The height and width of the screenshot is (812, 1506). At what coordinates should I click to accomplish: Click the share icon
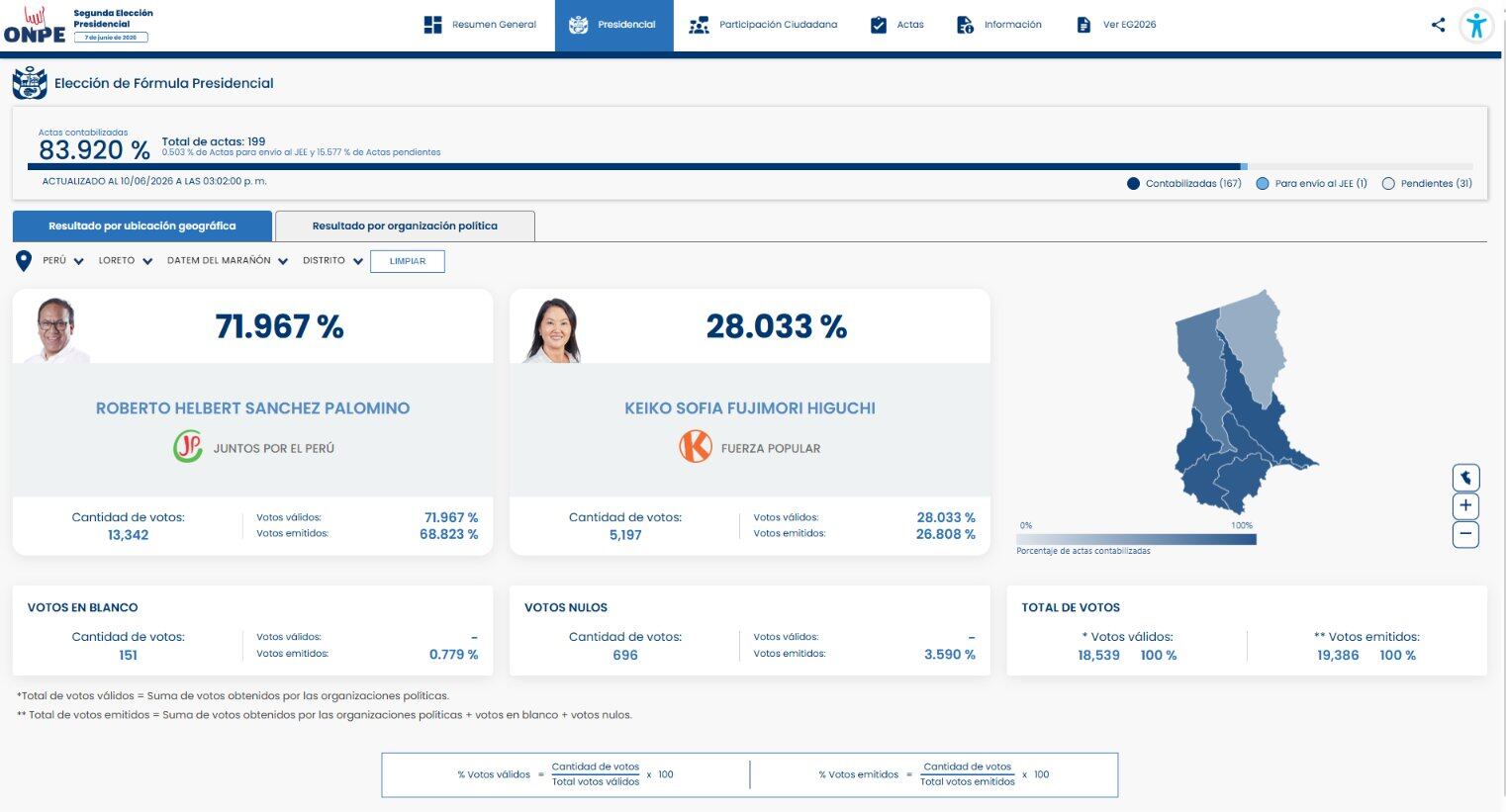click(x=1438, y=25)
